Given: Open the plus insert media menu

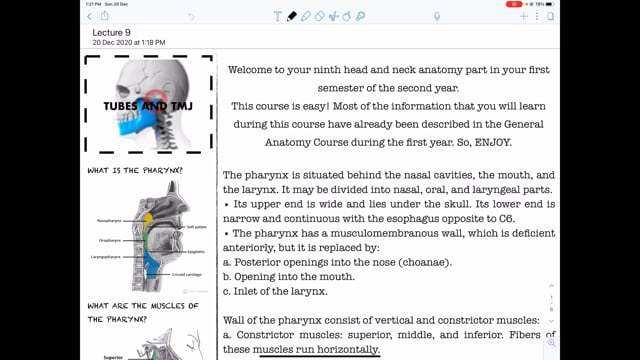Looking at the screenshot, I should tap(524, 16).
